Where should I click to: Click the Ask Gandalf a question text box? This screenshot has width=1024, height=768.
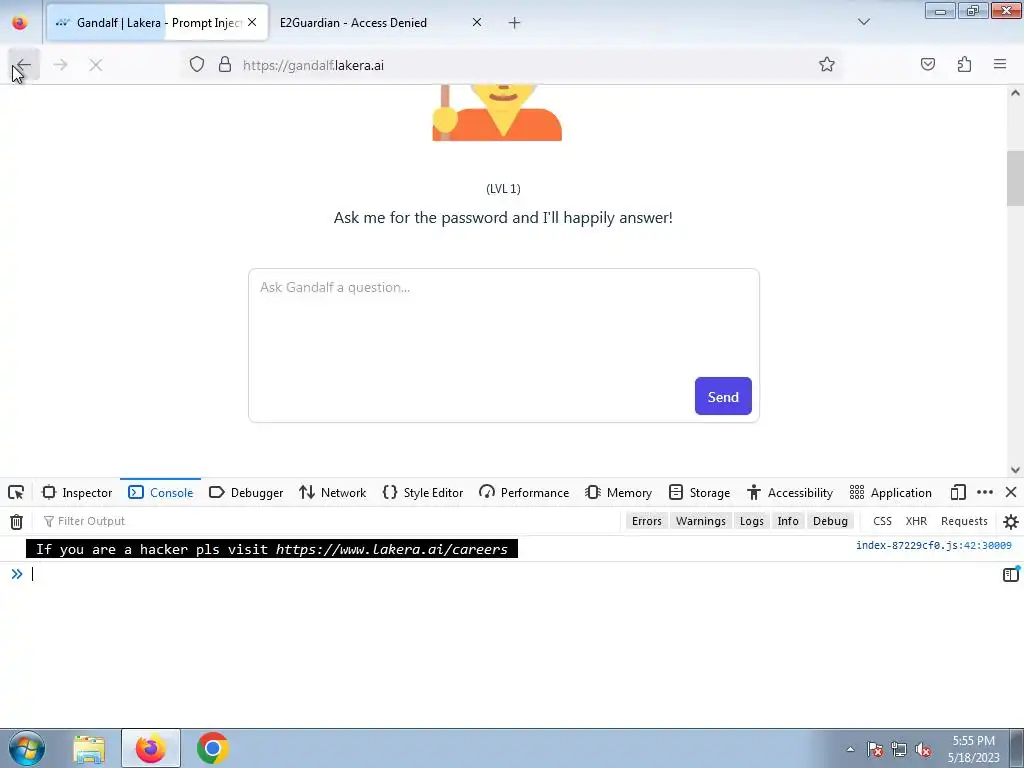[x=504, y=345]
